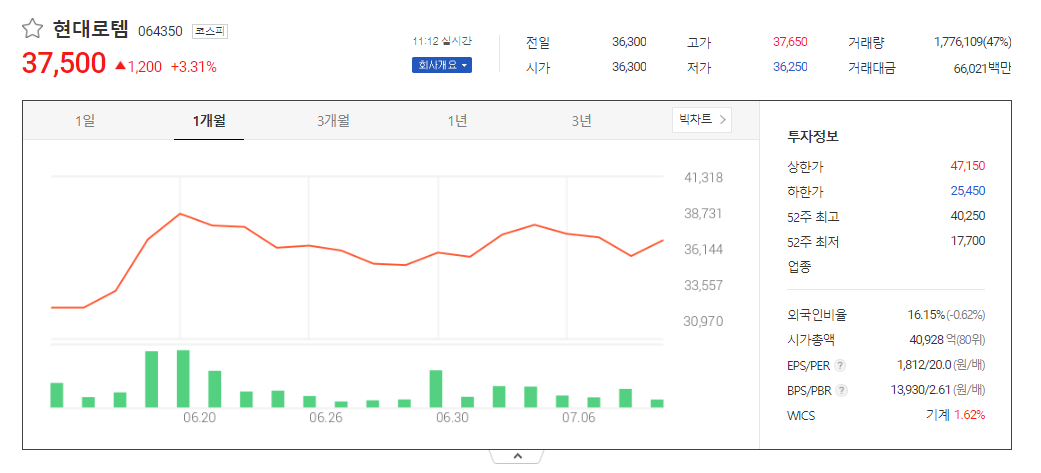
Task: Click the 코스피 market badge
Action: coord(210,31)
